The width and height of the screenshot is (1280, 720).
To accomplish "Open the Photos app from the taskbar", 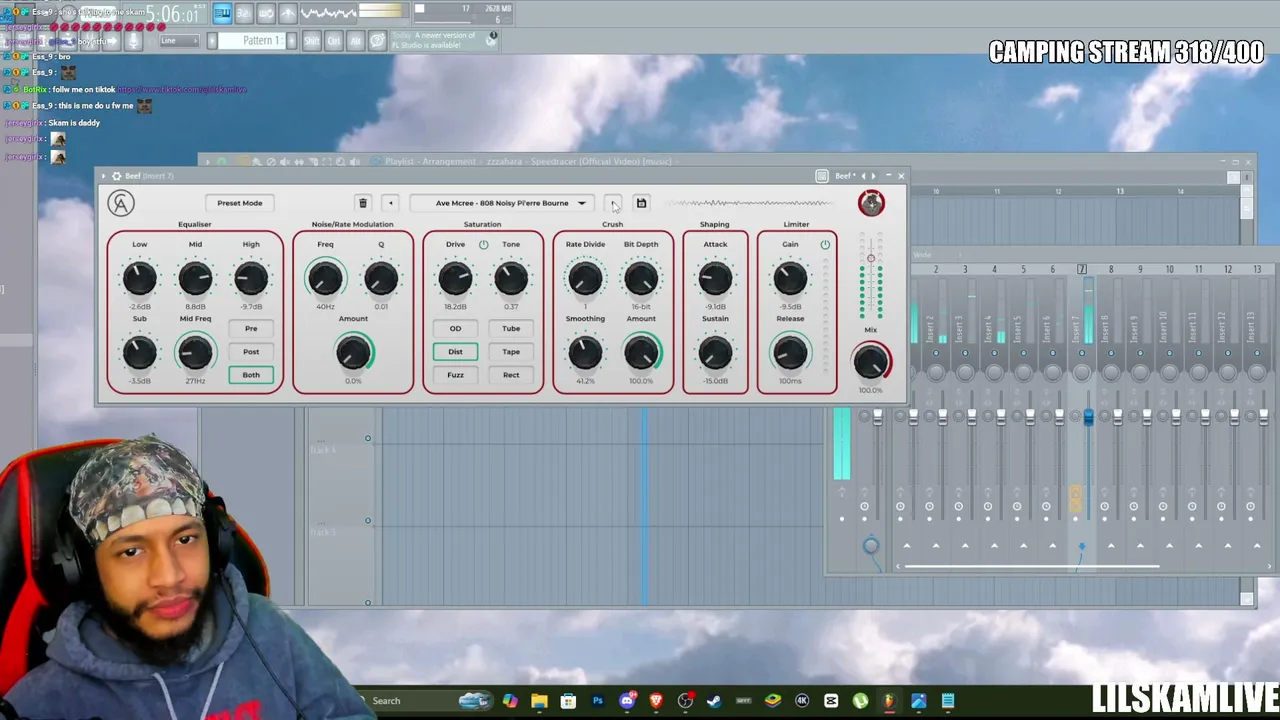I will pyautogui.click(x=918, y=701).
